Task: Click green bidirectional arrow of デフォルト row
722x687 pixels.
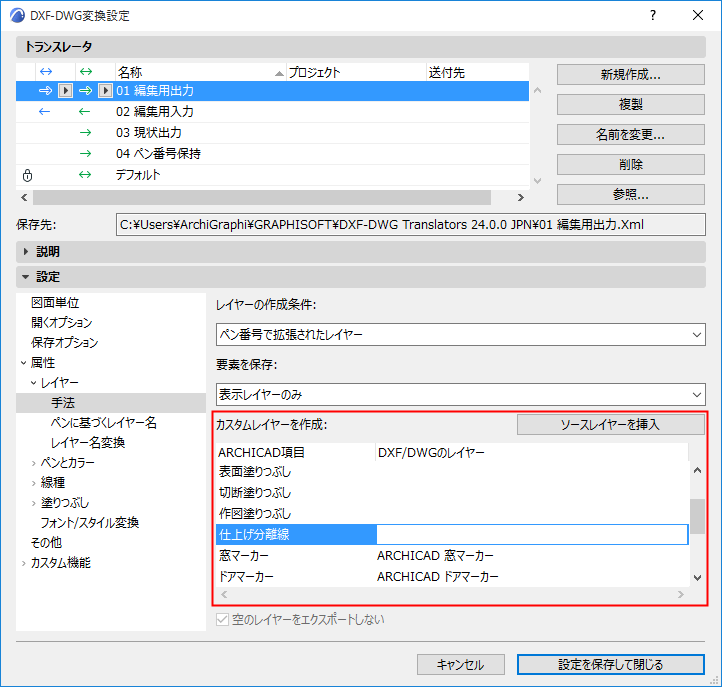Action: tap(85, 175)
